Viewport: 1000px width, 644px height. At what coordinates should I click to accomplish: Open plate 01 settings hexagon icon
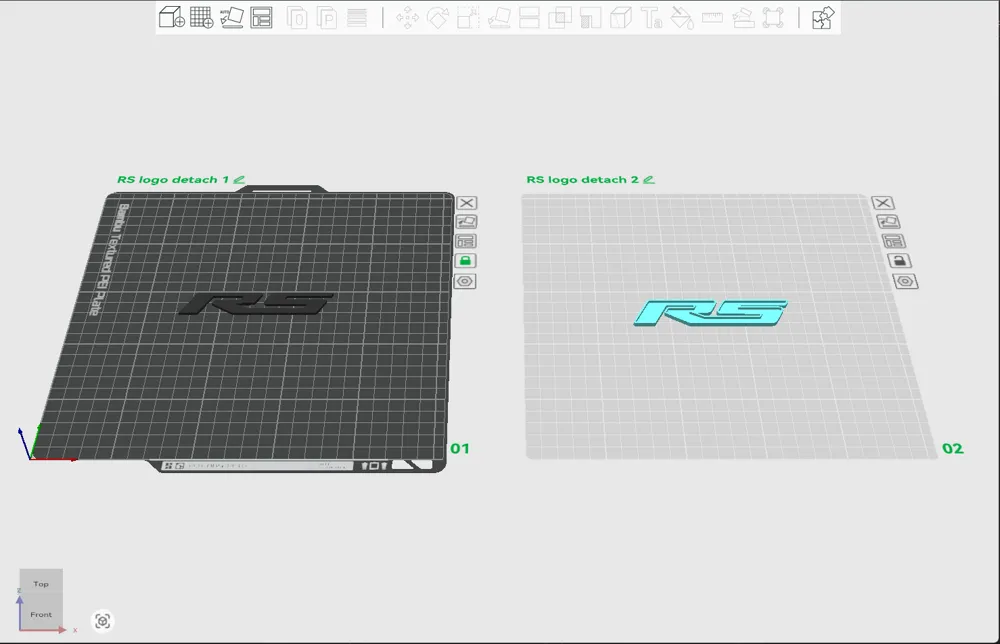pyautogui.click(x=465, y=281)
